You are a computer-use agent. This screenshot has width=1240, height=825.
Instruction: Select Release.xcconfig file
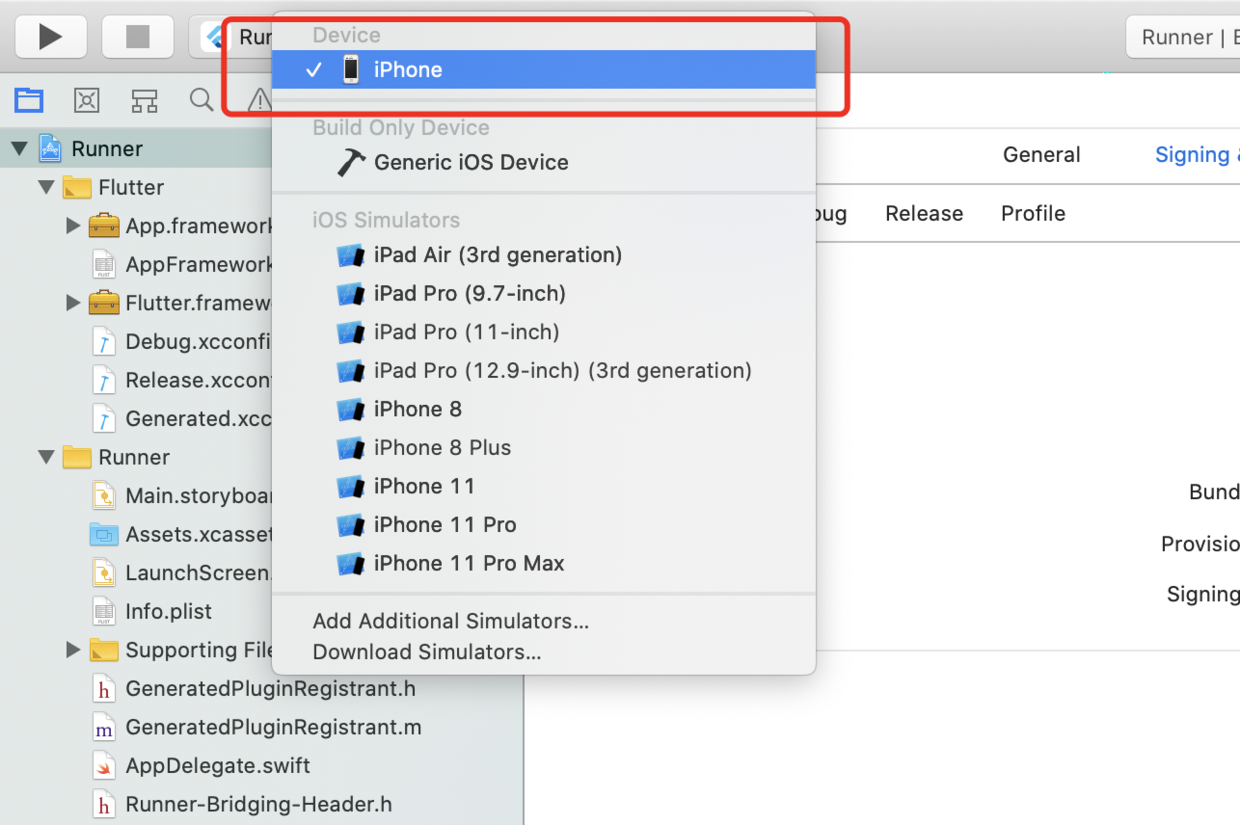click(180, 380)
